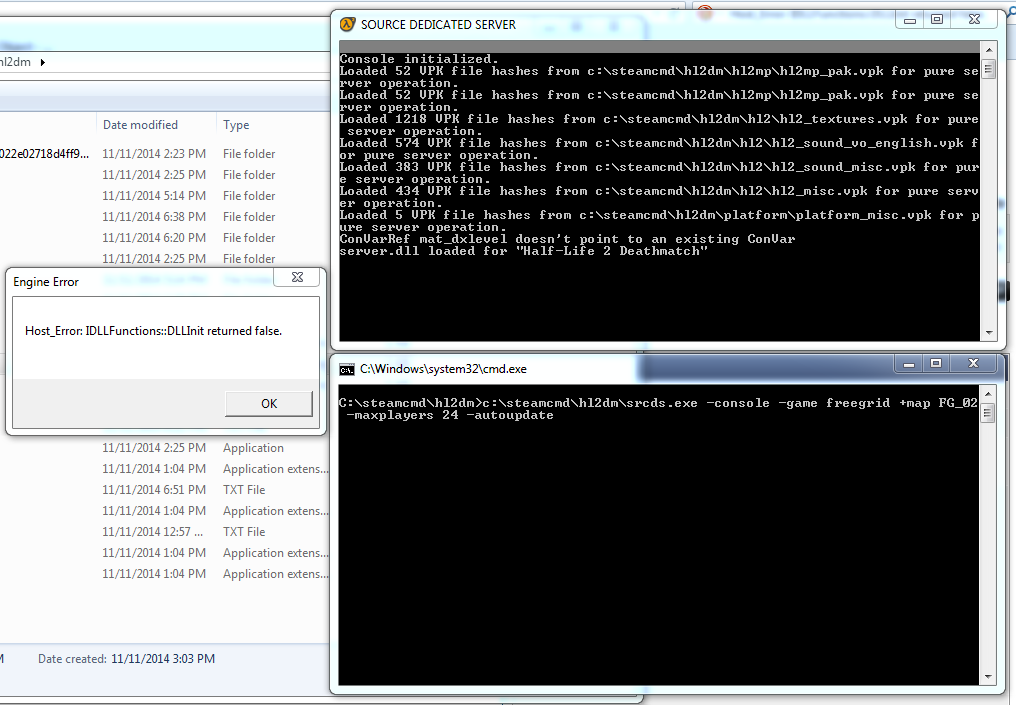Click the 'ConVarRef mat_dxlevel' console line
The width and height of the screenshot is (1016, 705).
tap(567, 239)
